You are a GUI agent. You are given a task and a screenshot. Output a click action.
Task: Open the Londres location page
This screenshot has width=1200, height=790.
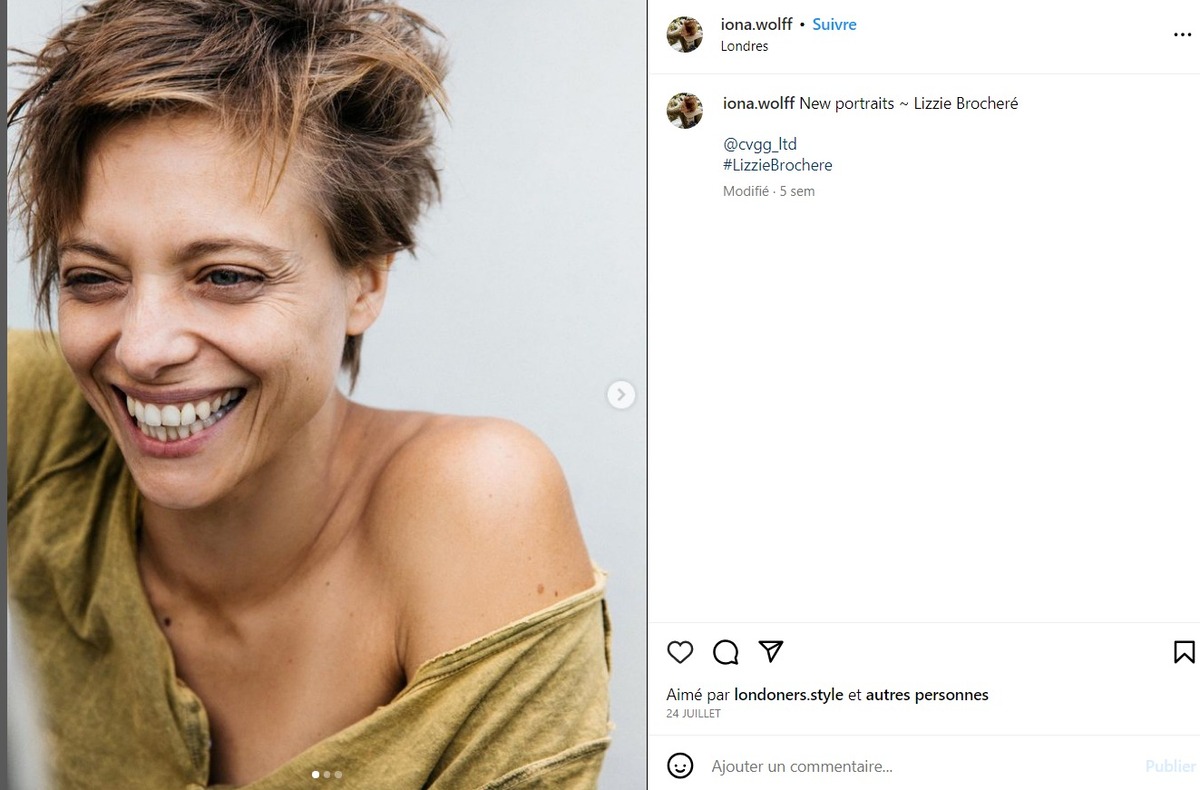[745, 46]
